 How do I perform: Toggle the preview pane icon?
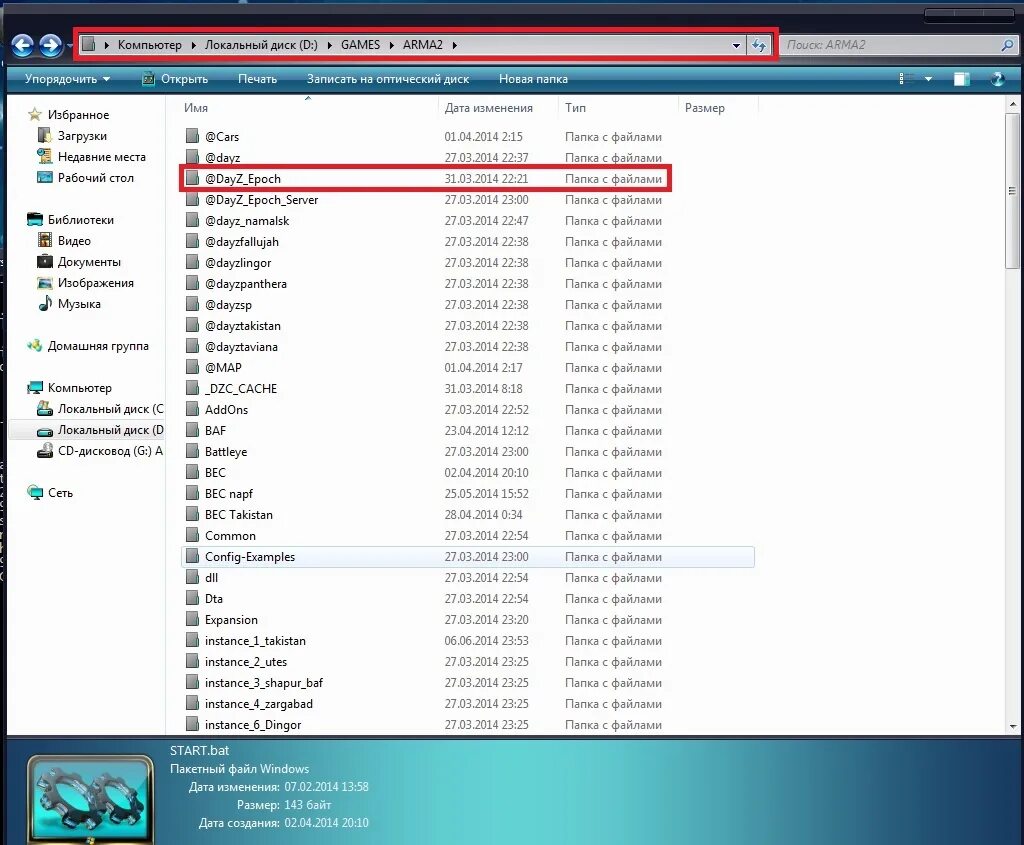pyautogui.click(x=961, y=79)
